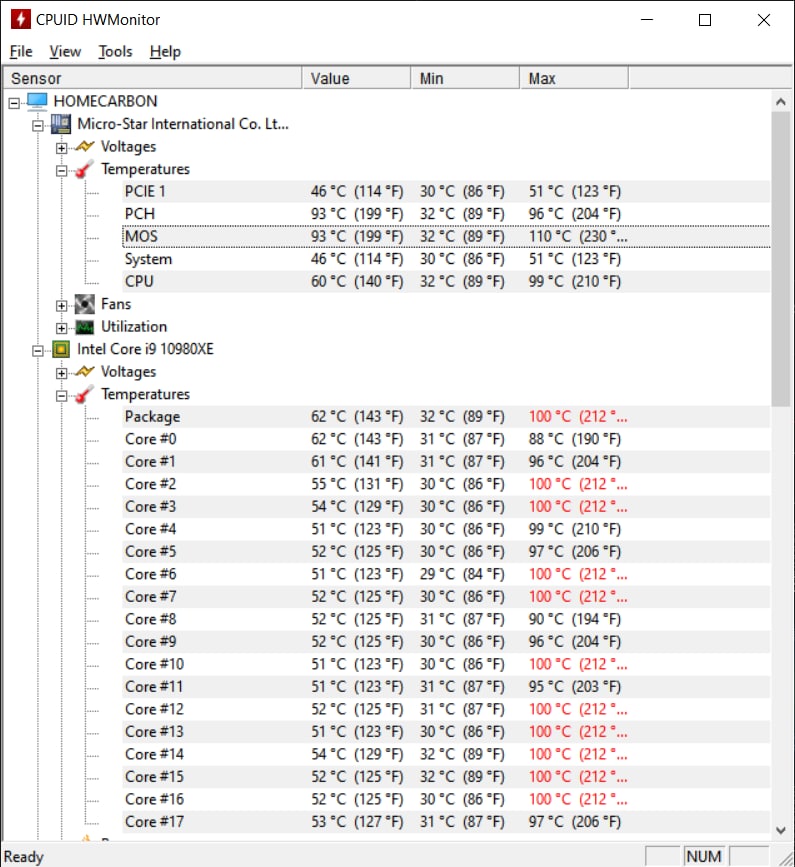
Task: Open the File menu
Action: click(21, 51)
